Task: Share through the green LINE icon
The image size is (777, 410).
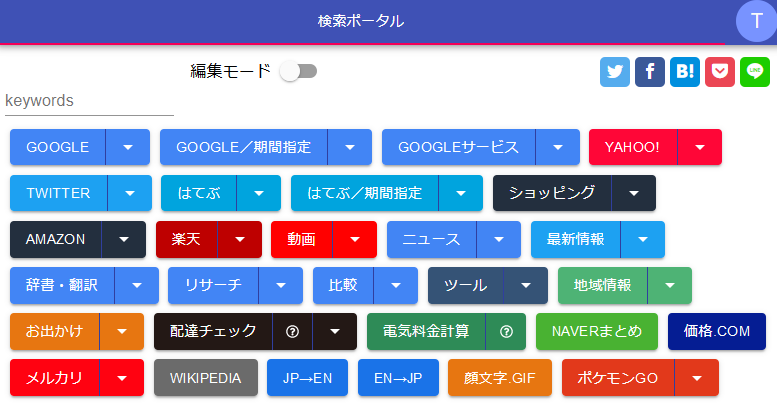Action: coord(755,72)
